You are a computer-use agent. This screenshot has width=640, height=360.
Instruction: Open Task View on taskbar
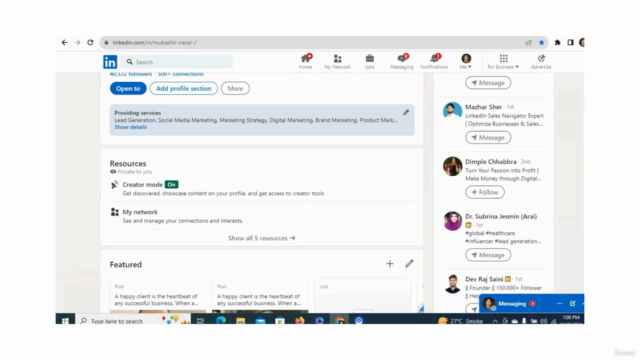[200, 321]
